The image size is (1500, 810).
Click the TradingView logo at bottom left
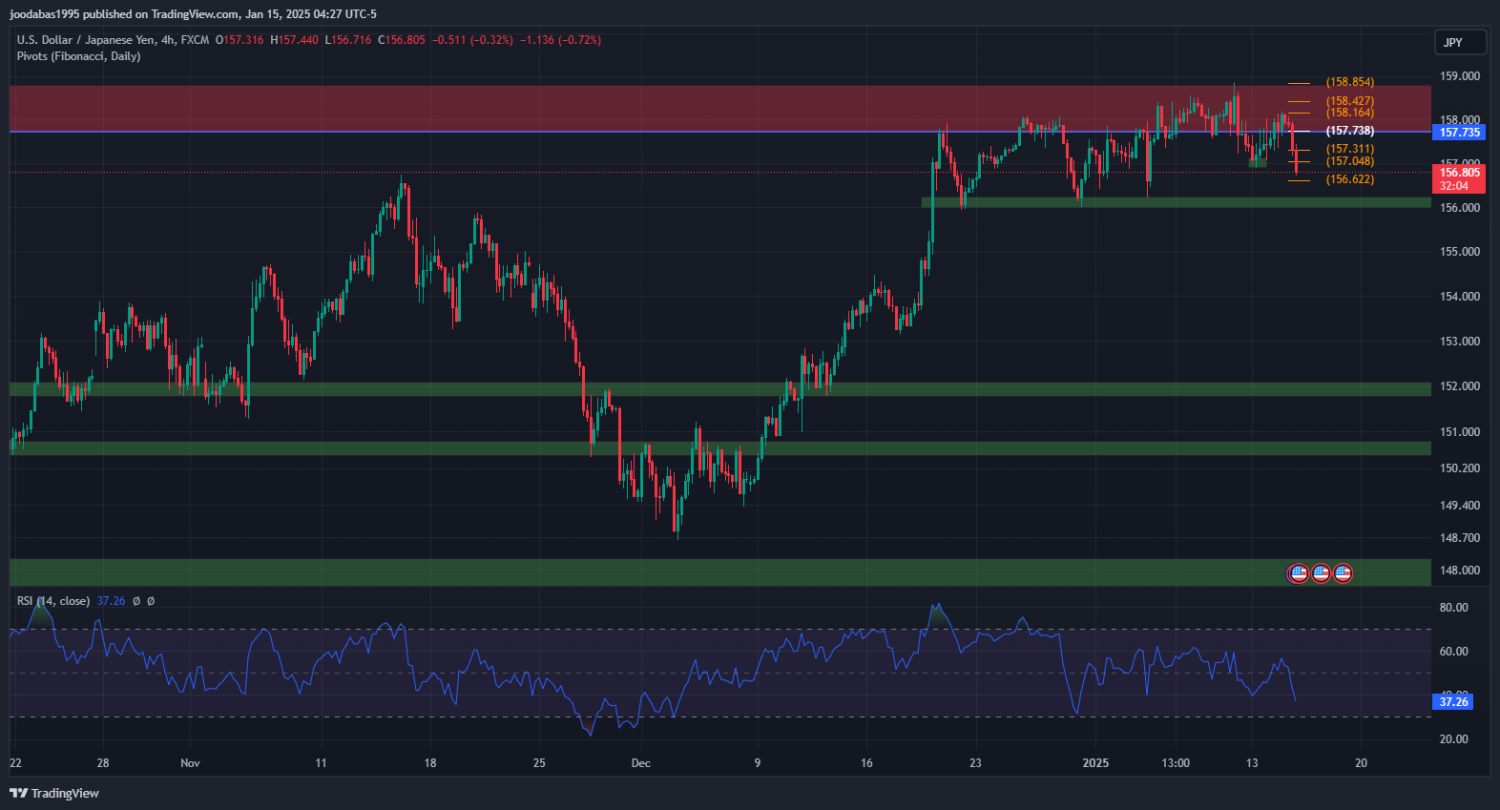point(56,793)
